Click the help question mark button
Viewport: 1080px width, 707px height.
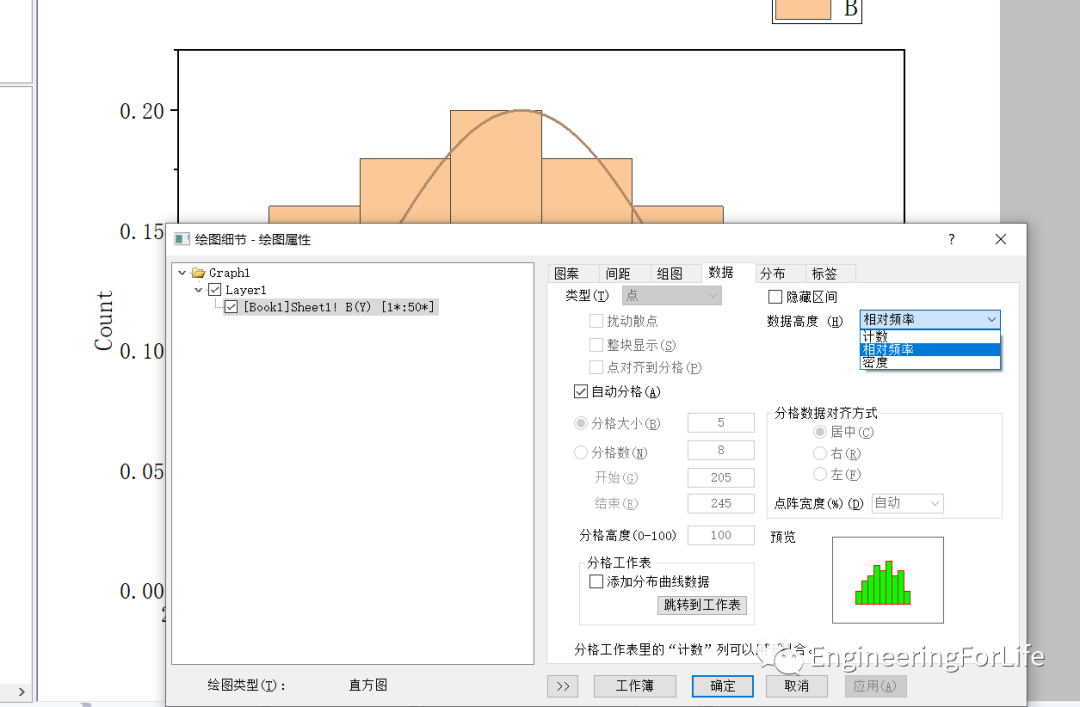[951, 239]
